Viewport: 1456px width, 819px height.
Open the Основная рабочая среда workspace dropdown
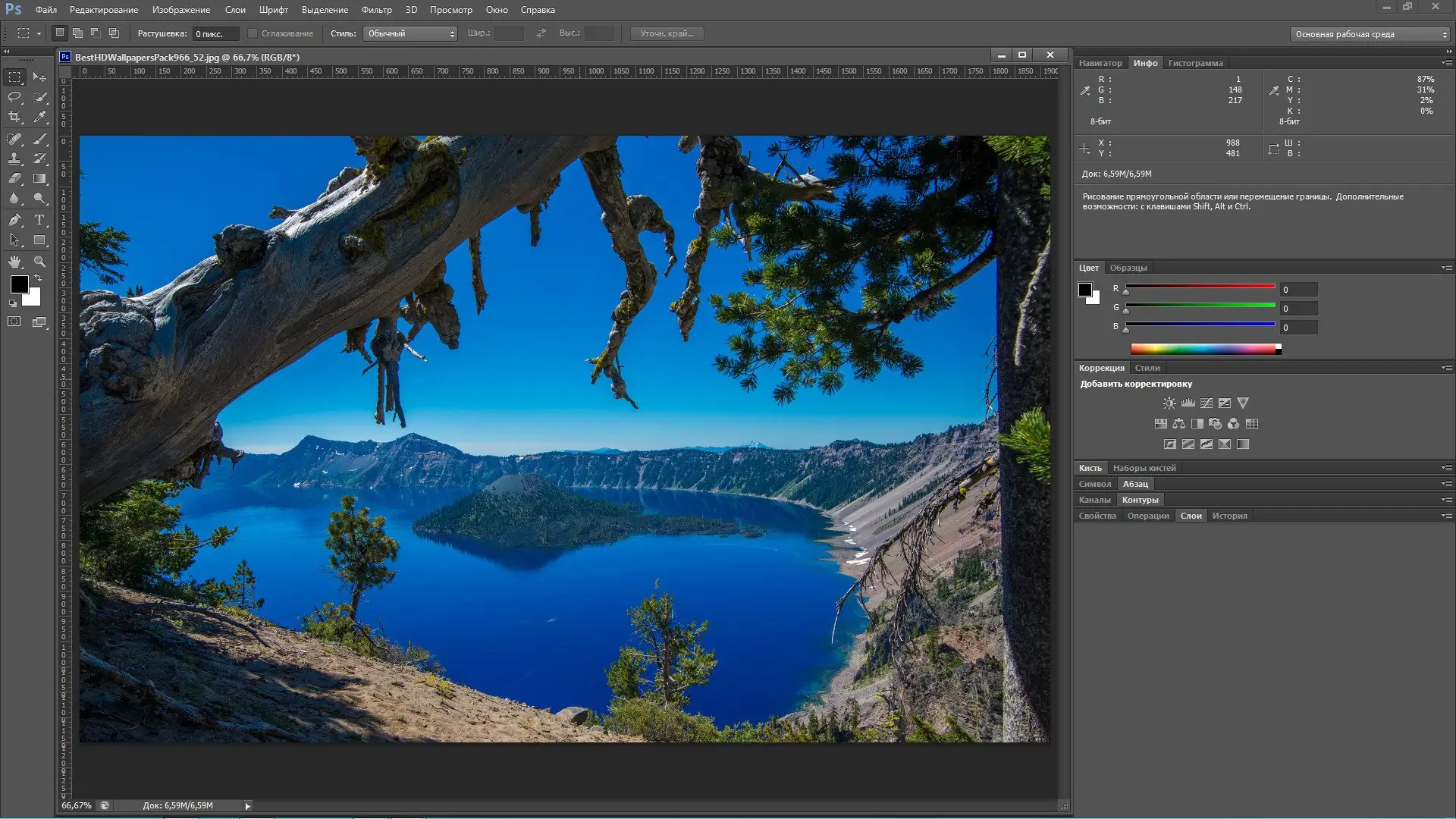click(x=1370, y=34)
